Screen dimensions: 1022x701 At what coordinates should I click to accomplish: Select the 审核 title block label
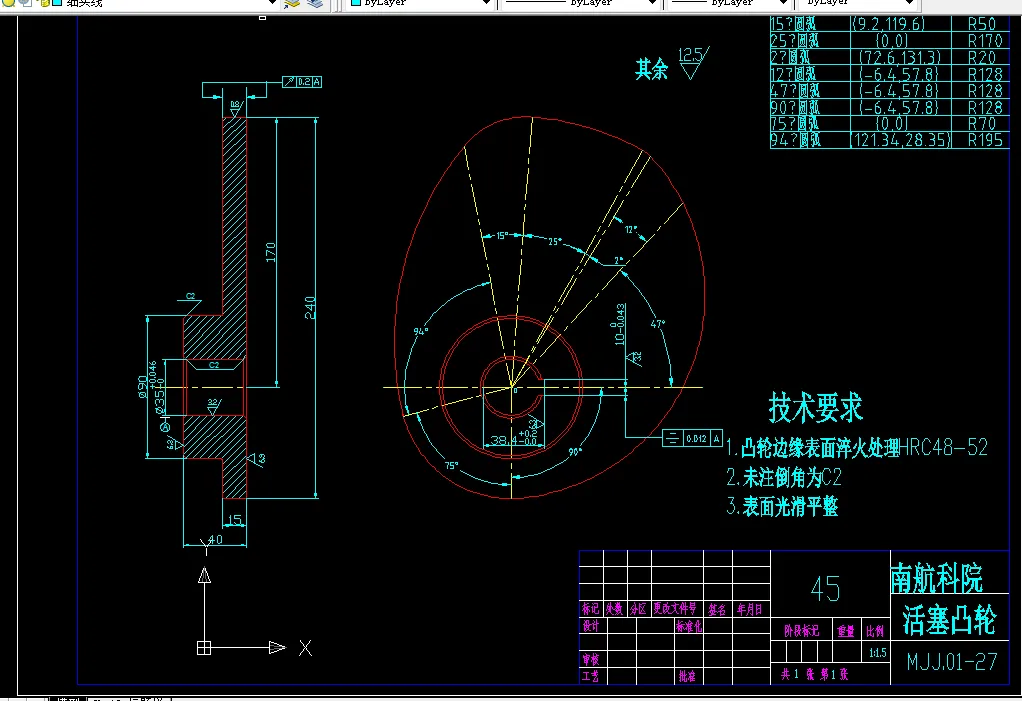(x=591, y=659)
